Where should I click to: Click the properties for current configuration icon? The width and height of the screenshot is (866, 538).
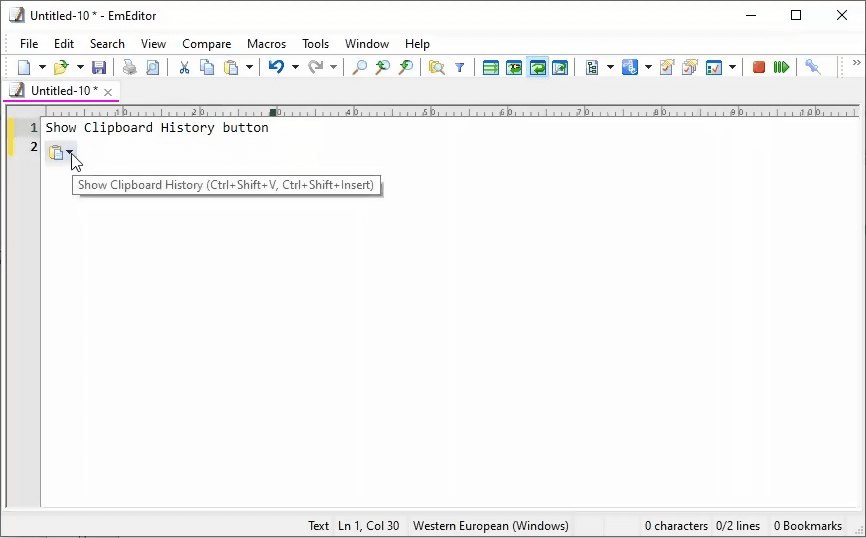pyautogui.click(x=667, y=67)
